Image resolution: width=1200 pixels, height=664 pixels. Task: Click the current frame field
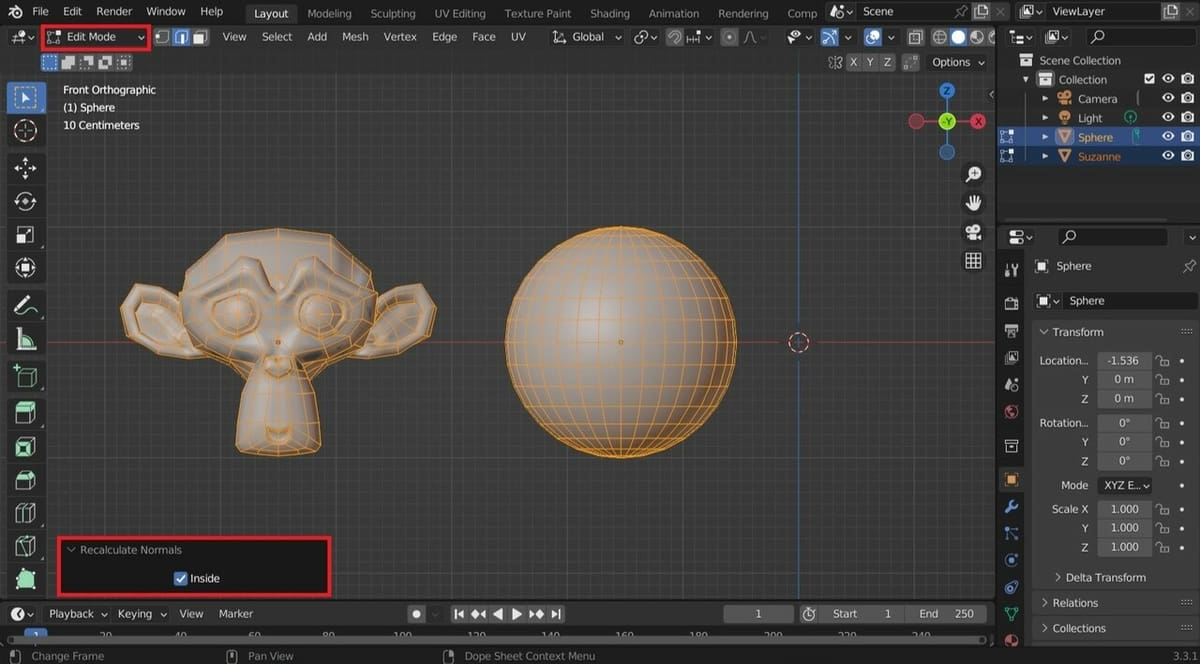coord(758,614)
